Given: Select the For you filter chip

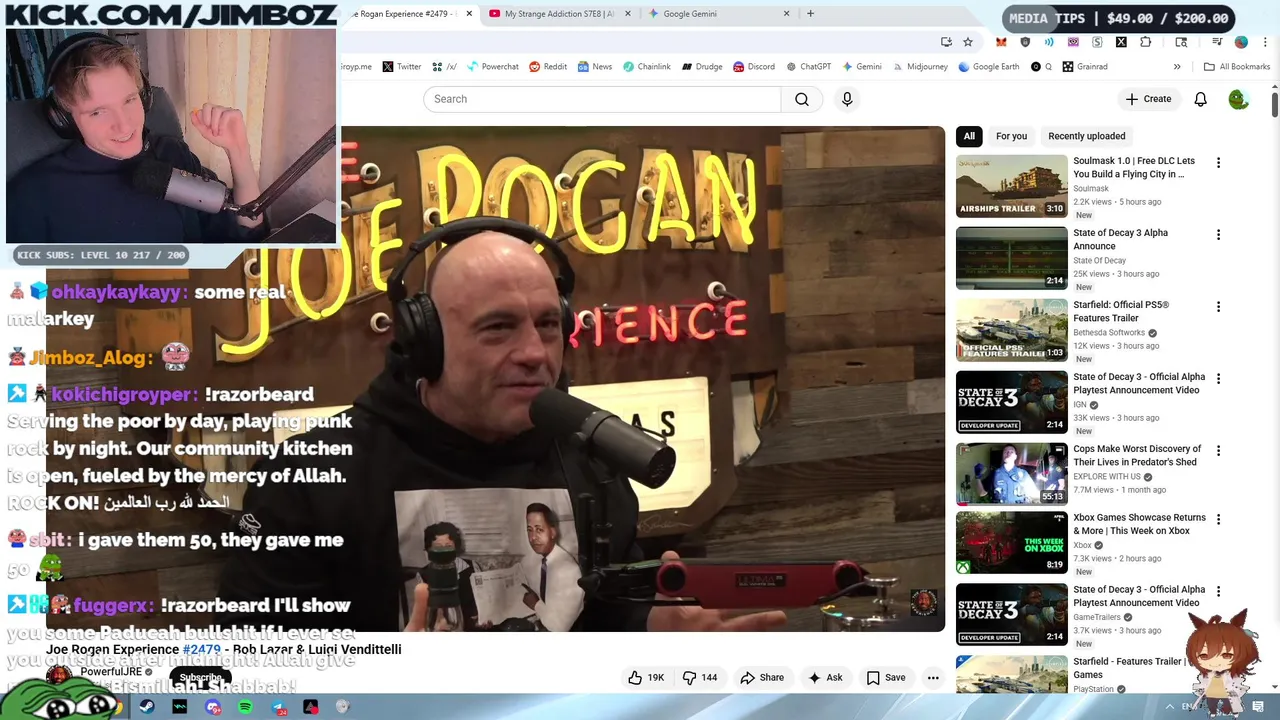Looking at the screenshot, I should point(1011,136).
